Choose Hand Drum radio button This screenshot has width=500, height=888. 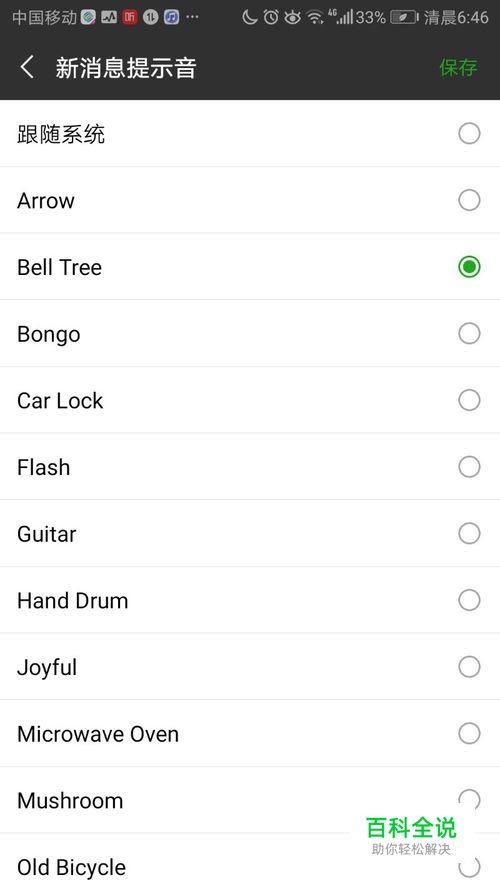coord(469,600)
